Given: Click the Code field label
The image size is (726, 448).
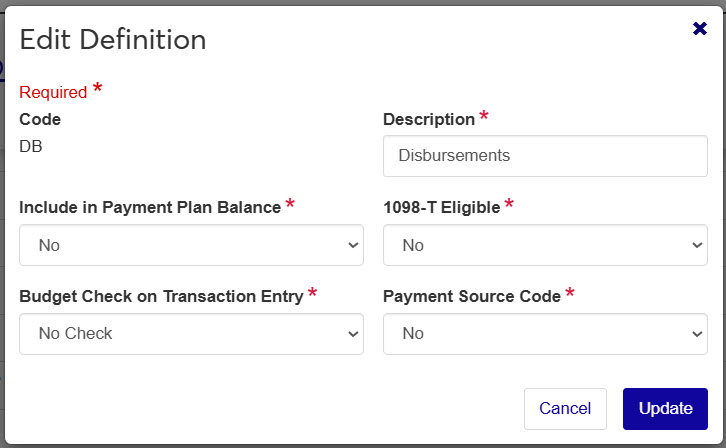Looking at the screenshot, I should coord(40,119).
